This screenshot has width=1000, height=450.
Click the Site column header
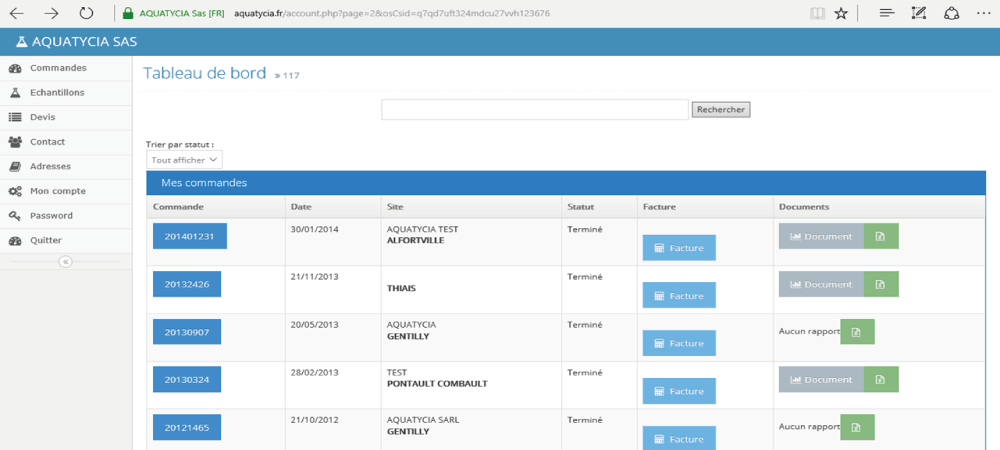[x=395, y=207]
